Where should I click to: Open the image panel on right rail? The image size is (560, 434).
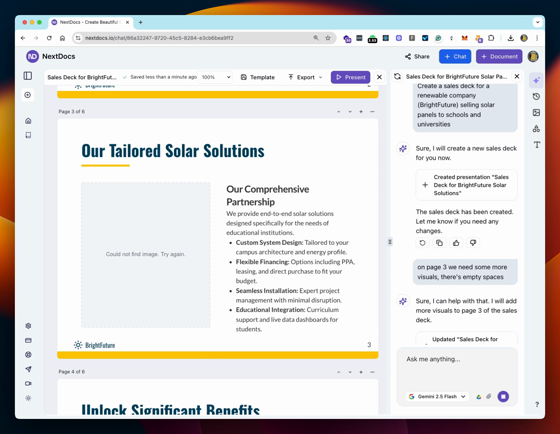pos(536,113)
